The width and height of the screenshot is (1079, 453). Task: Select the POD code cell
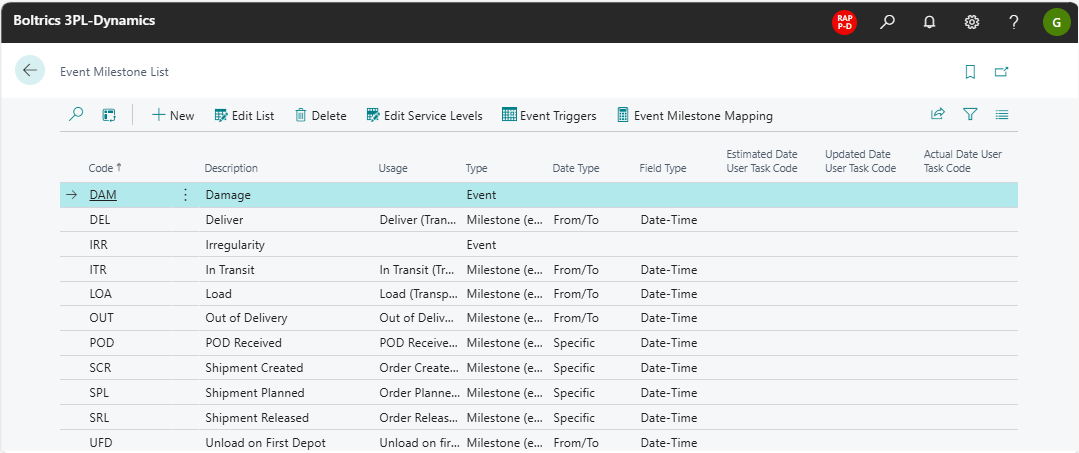[102, 343]
